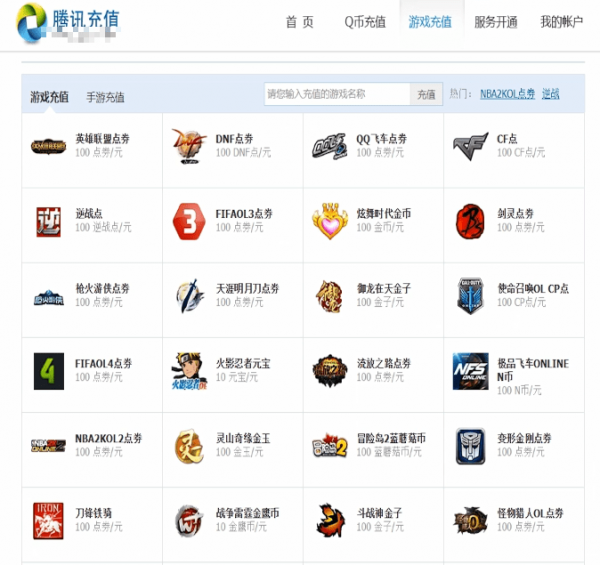The height and width of the screenshot is (565, 600).
Task: Click the 英雄联盟点券 title text
Action: coord(103,138)
